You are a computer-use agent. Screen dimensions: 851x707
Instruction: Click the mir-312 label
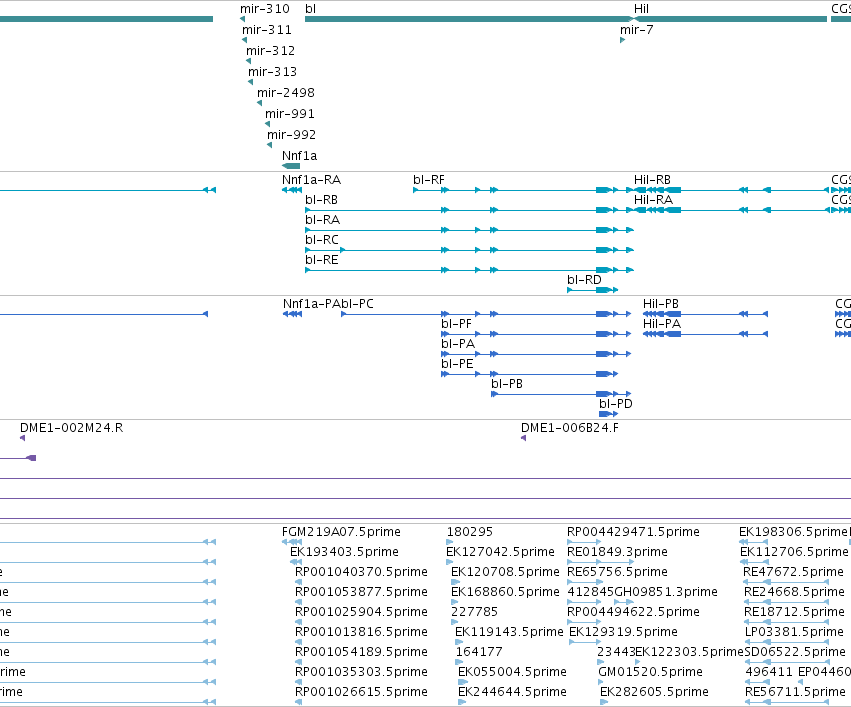[270, 51]
